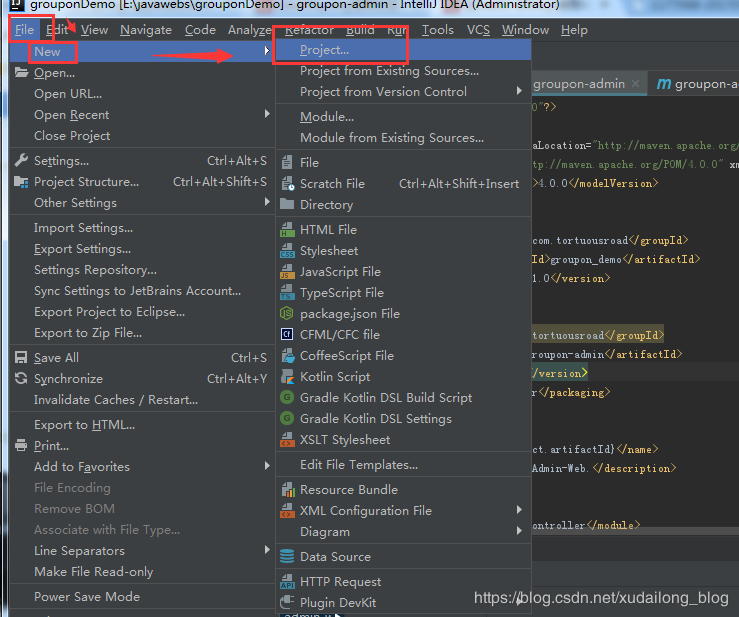Click the package.json File icon

tap(287, 313)
